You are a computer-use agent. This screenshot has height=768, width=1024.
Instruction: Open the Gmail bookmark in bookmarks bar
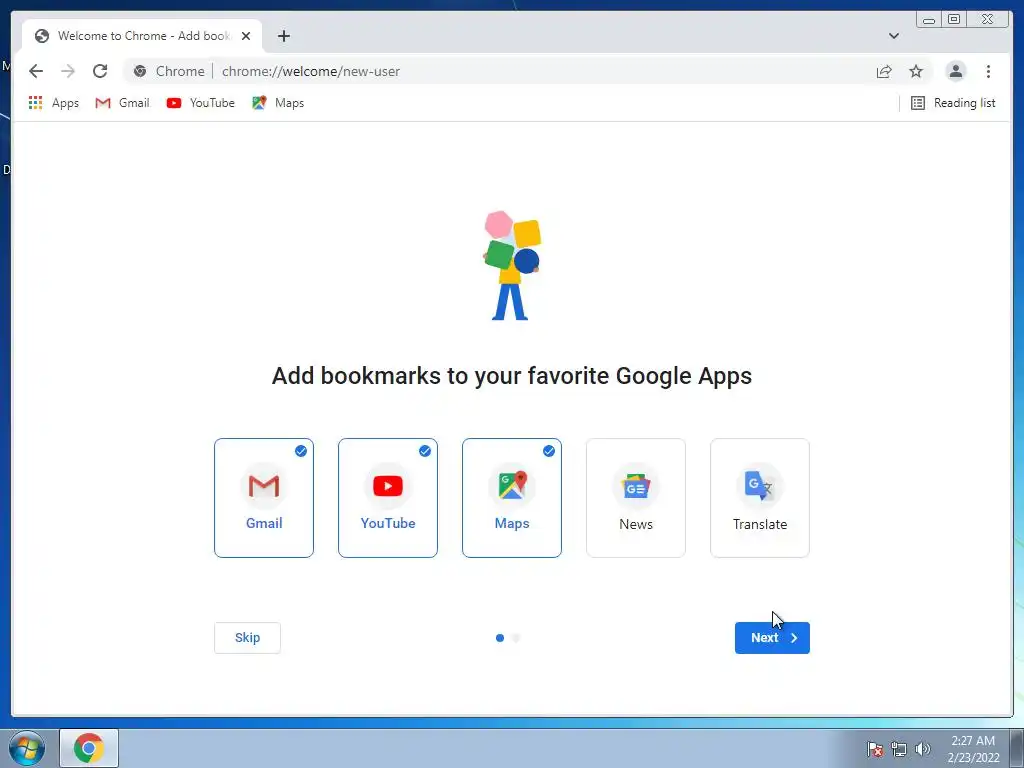(x=122, y=103)
